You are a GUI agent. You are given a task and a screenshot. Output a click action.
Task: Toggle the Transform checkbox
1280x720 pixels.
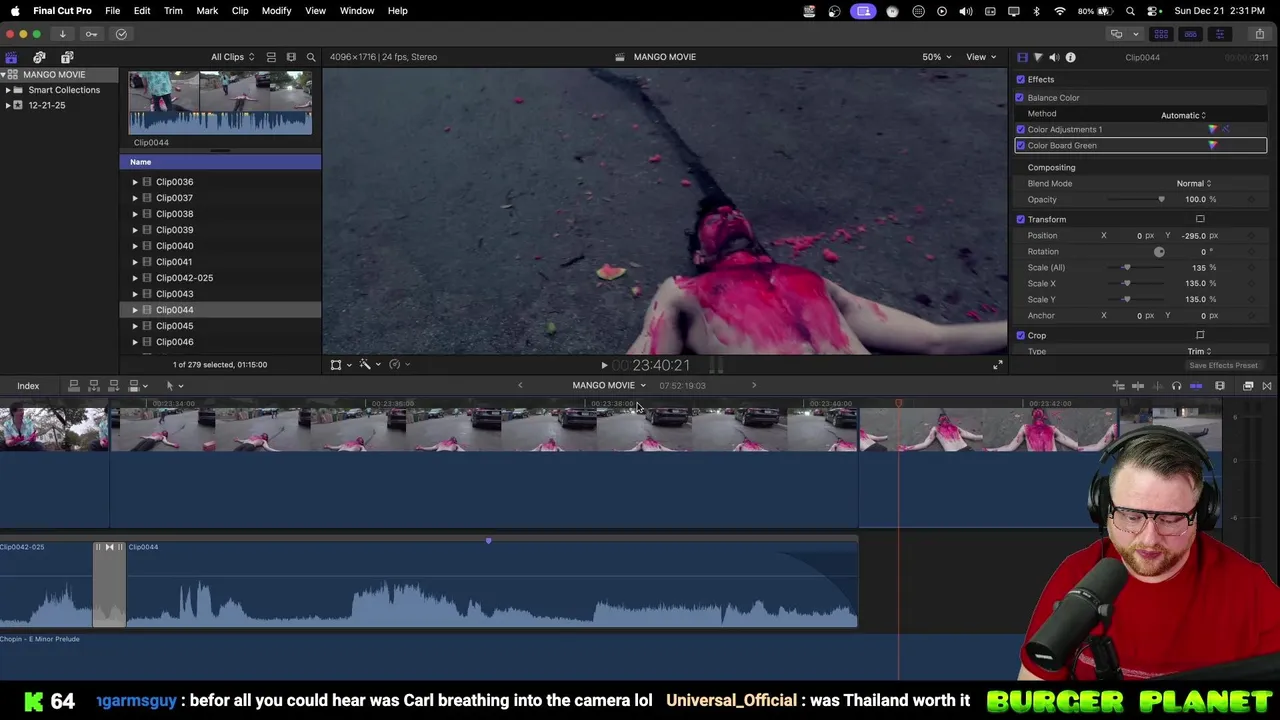(x=1021, y=219)
